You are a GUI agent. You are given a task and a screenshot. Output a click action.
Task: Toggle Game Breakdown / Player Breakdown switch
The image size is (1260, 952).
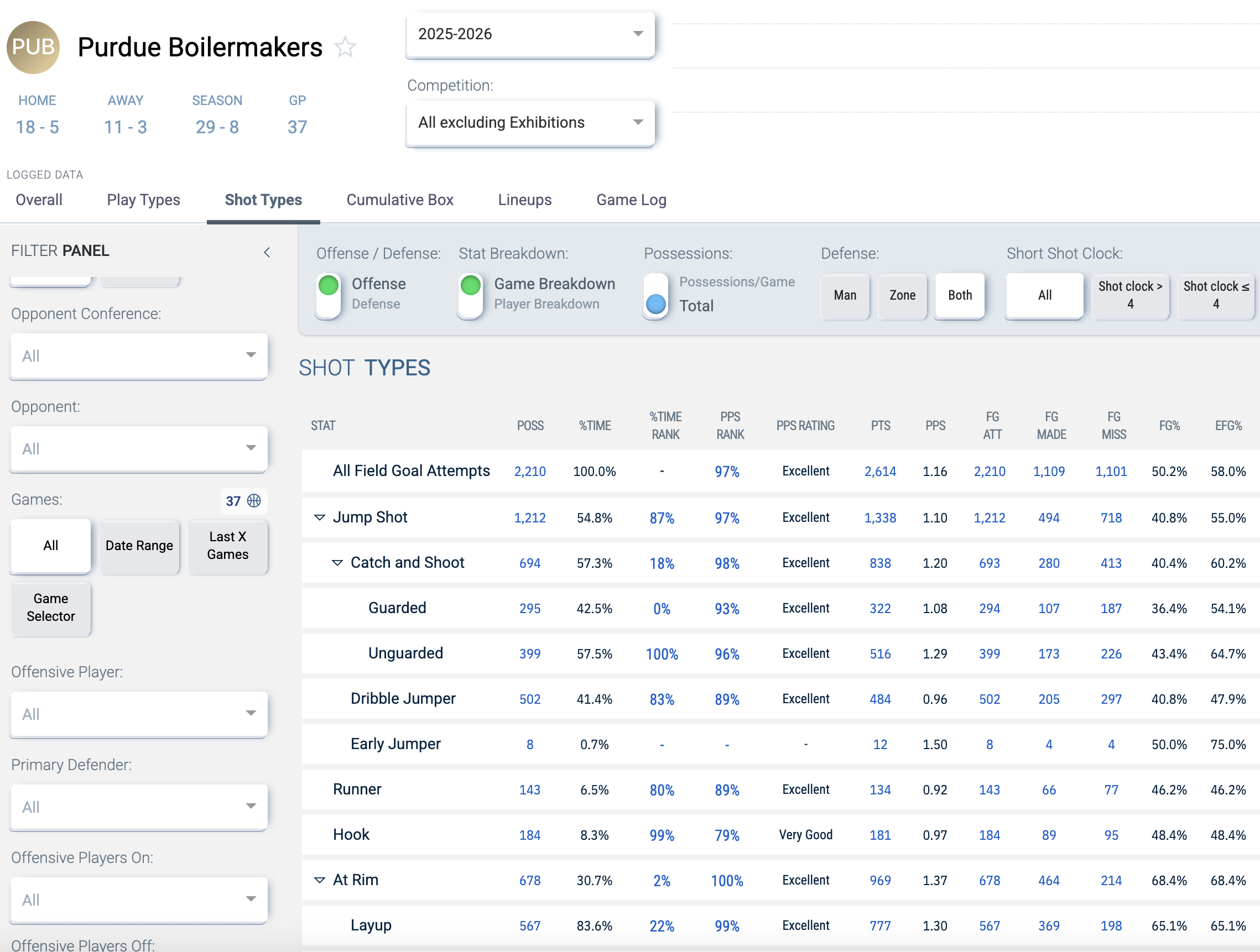(471, 295)
